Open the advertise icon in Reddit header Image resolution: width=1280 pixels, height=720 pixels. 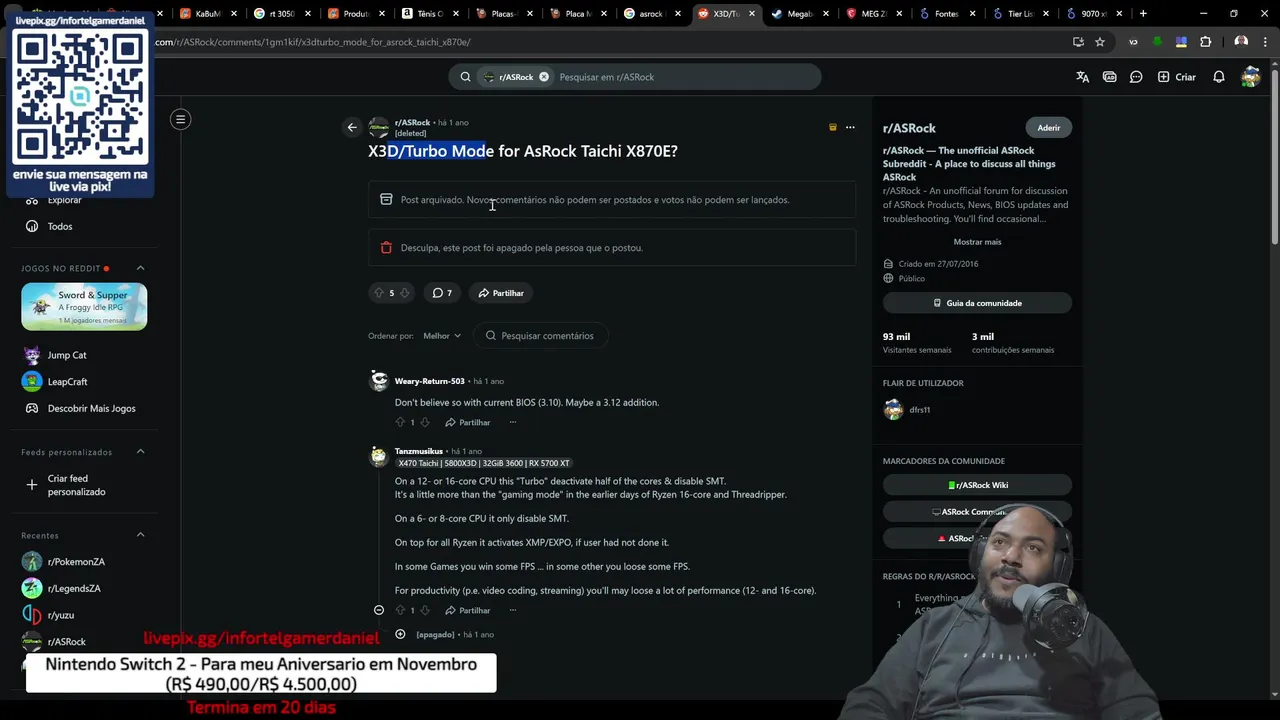click(x=1109, y=77)
